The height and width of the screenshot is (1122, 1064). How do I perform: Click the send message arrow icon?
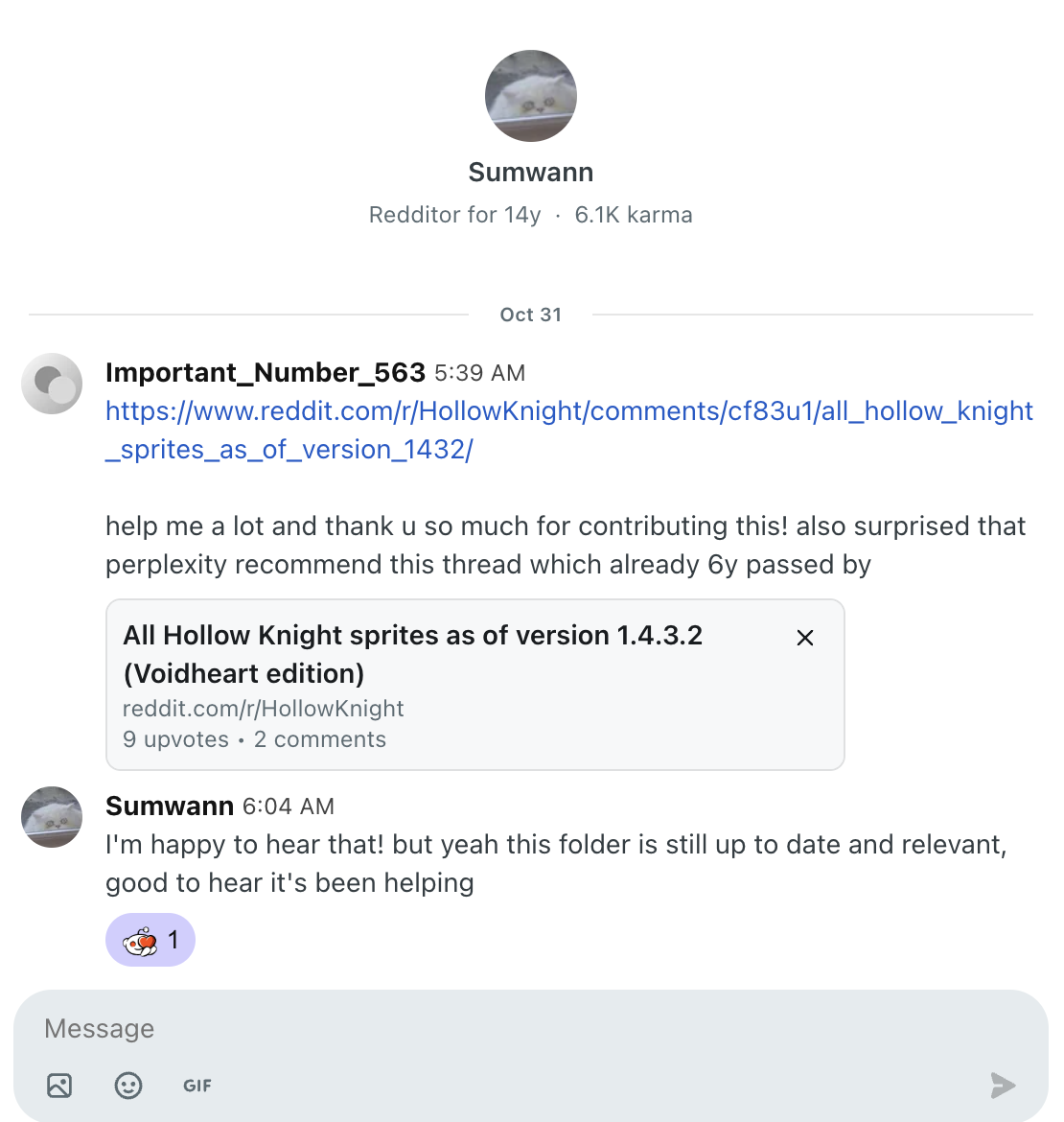pos(1003,1086)
